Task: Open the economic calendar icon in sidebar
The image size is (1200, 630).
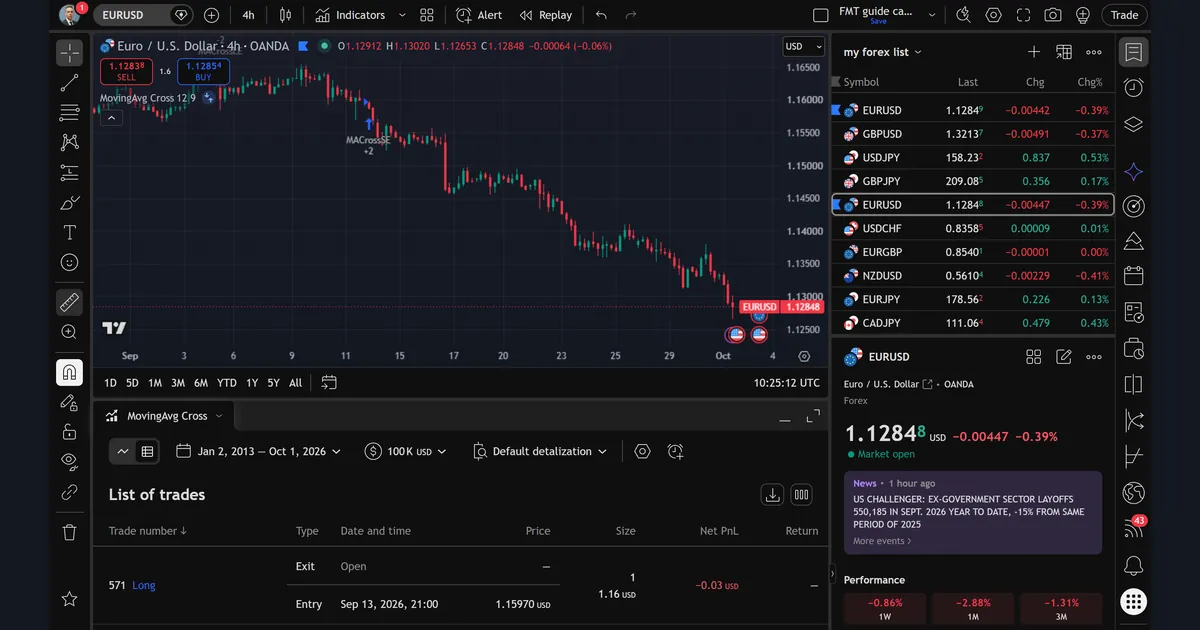Action: click(x=1133, y=276)
